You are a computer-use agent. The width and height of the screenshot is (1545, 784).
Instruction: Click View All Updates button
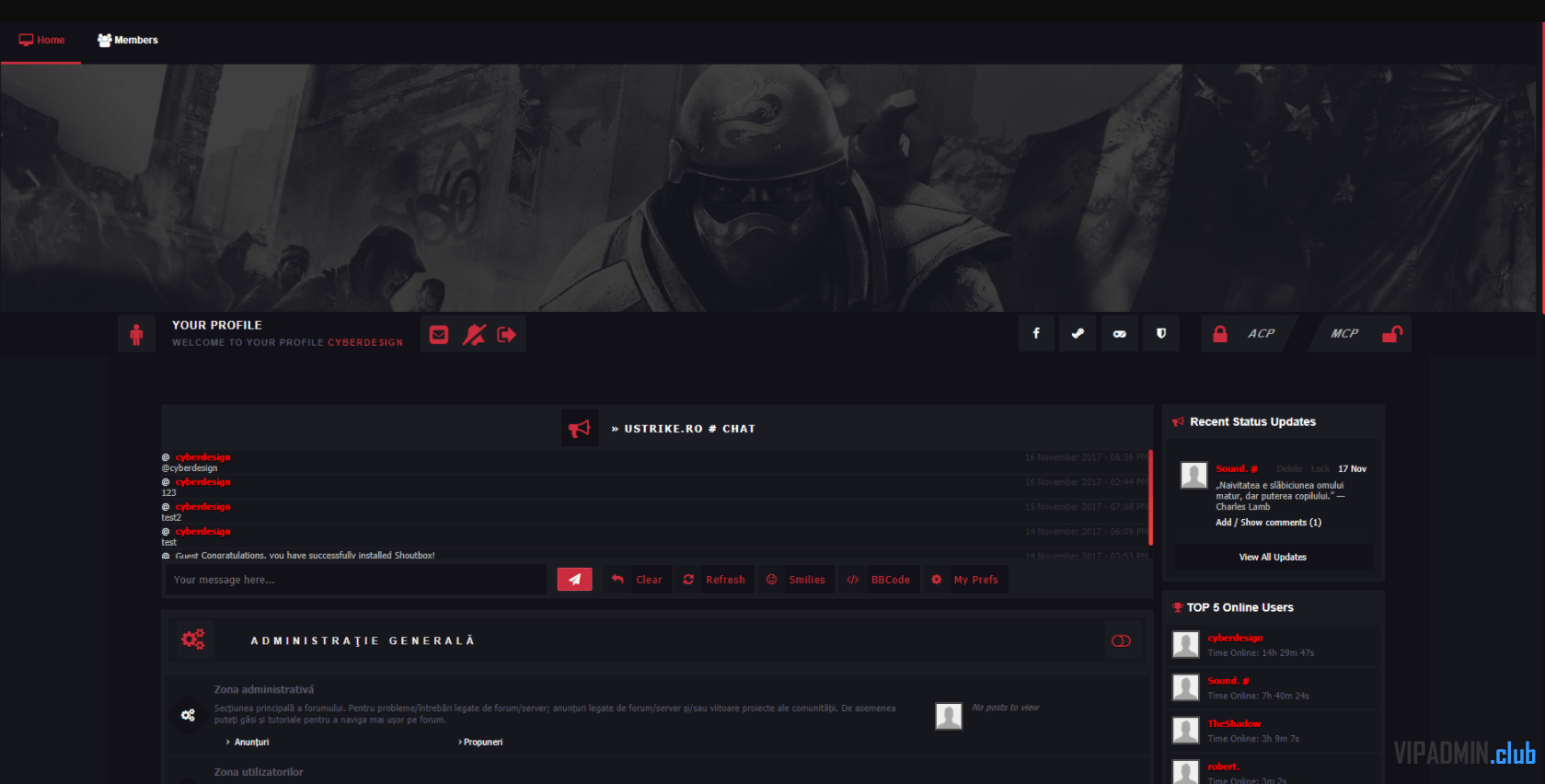click(1273, 557)
